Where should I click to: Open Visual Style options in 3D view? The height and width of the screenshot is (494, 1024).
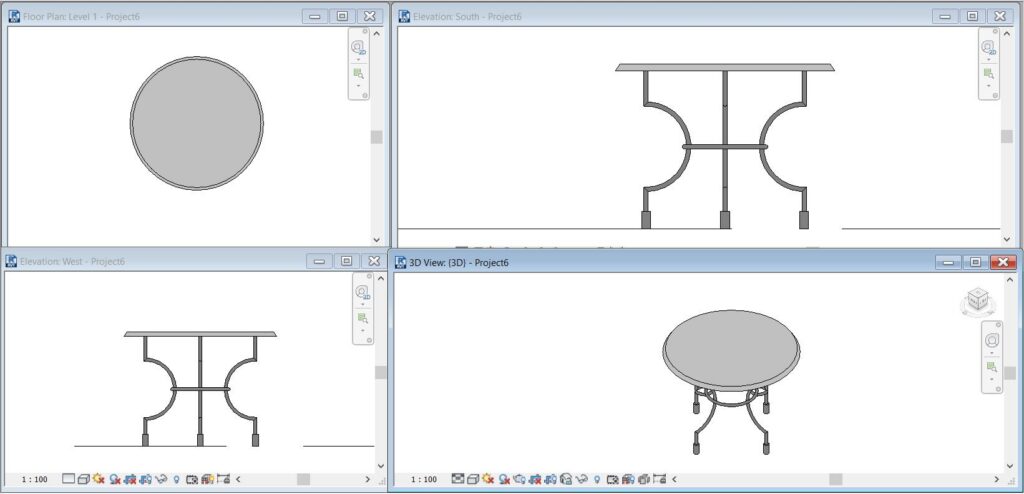click(473, 479)
